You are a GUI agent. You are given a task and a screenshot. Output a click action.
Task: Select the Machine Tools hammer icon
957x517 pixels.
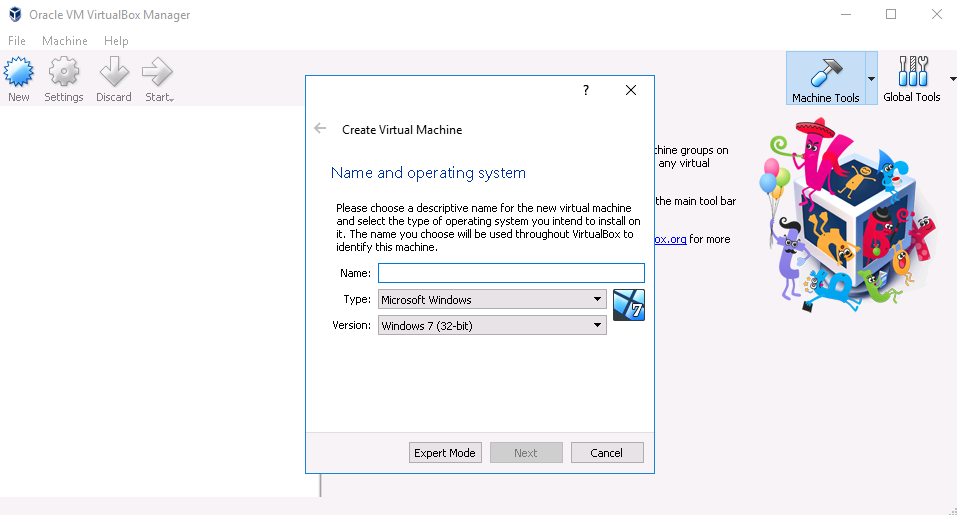tap(825, 73)
